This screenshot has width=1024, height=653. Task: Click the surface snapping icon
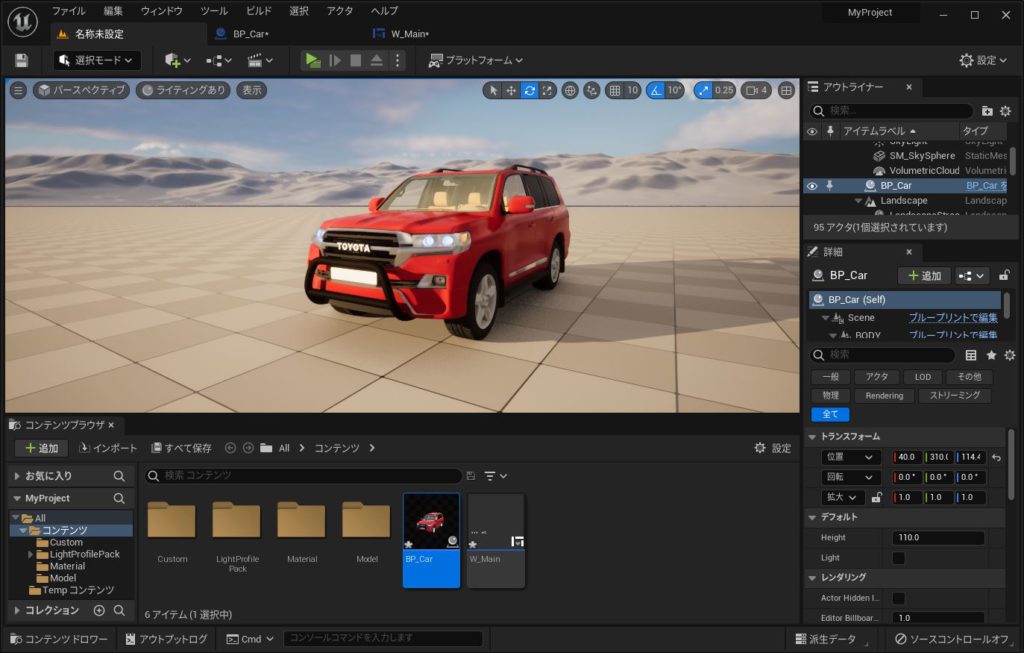pos(592,91)
